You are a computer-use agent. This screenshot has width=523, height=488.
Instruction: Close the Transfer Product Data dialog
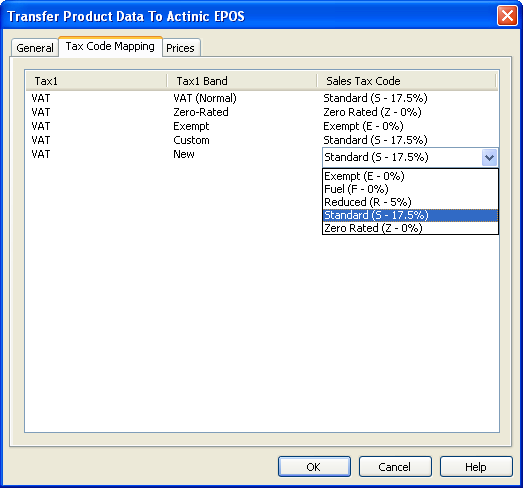pyautogui.click(x=507, y=16)
